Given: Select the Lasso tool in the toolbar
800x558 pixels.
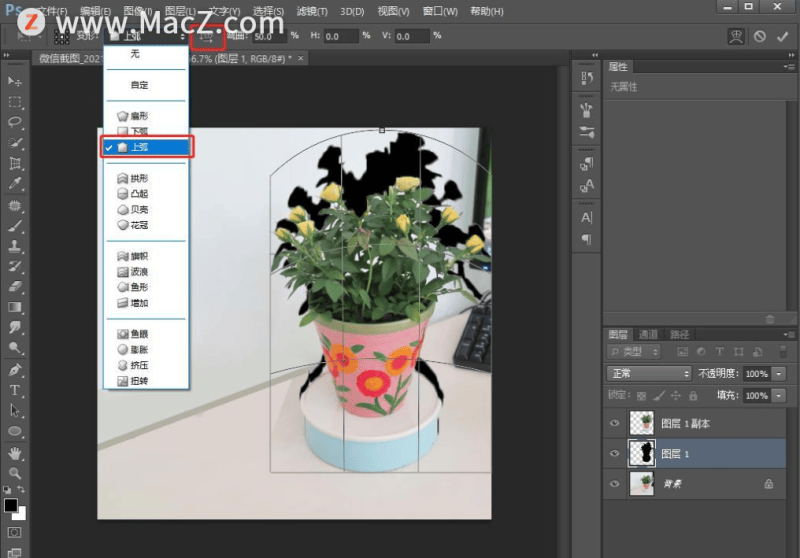Looking at the screenshot, I should 16,122.
